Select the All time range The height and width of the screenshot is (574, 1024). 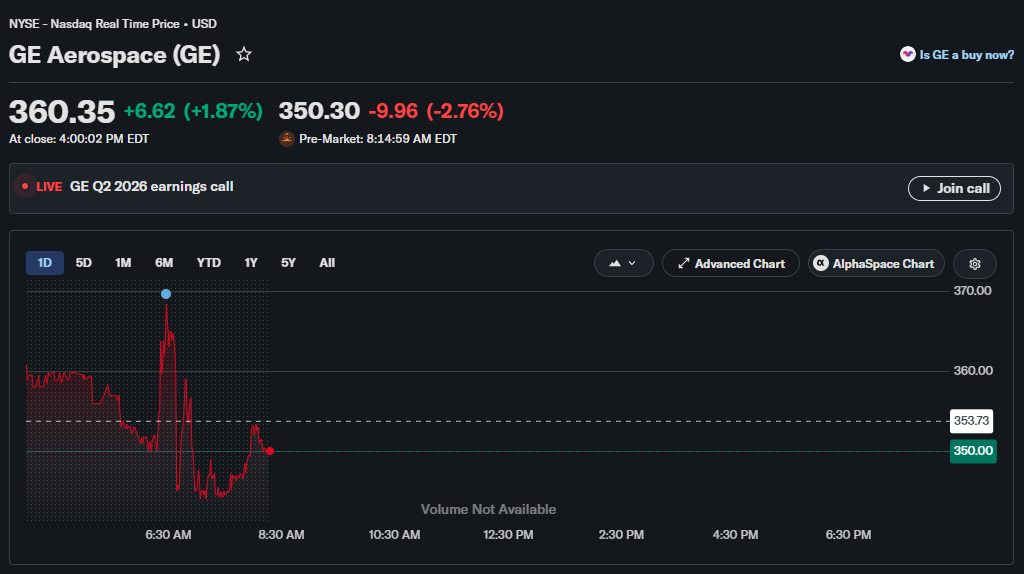327,263
